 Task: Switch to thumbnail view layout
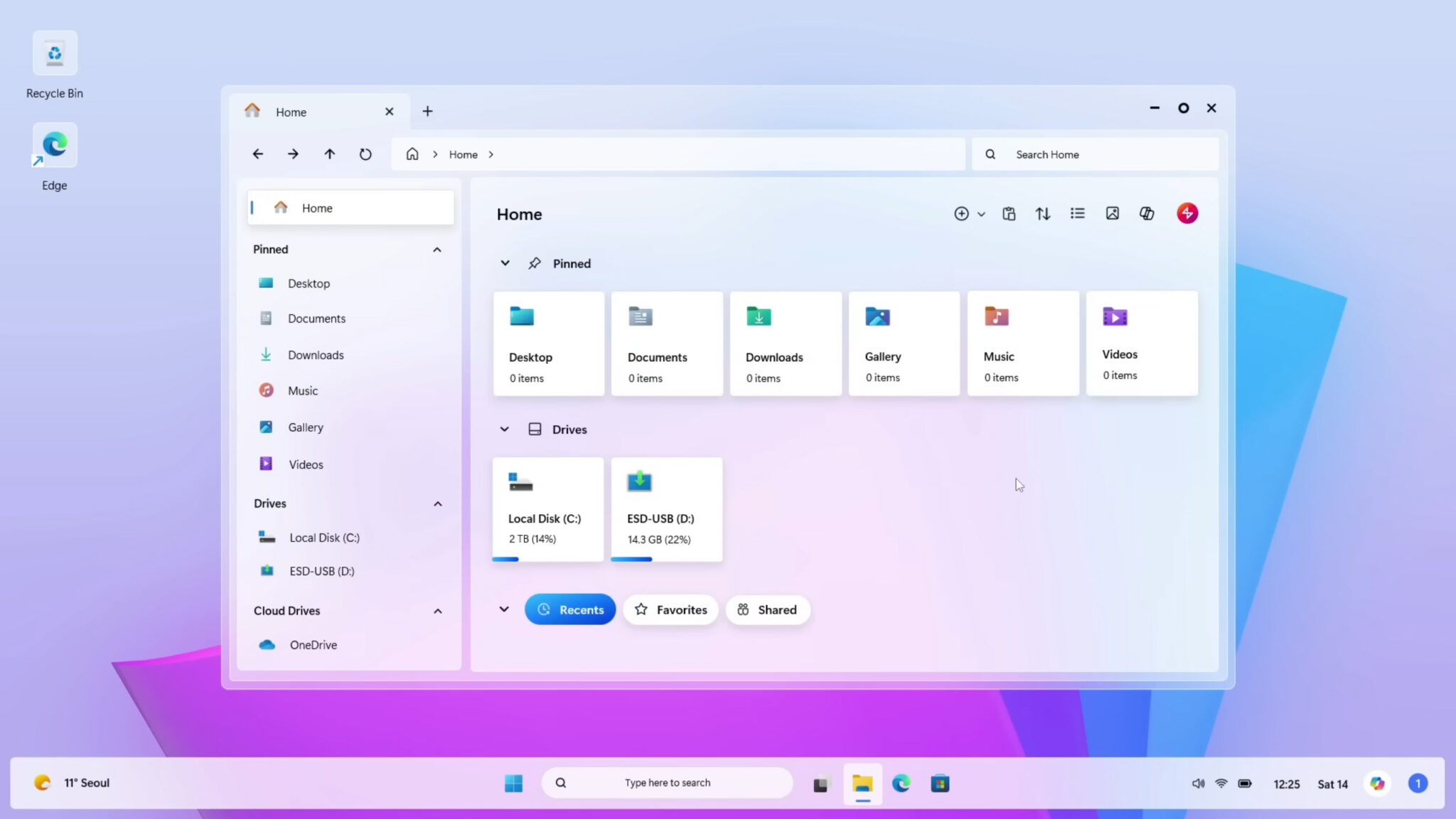point(1112,213)
